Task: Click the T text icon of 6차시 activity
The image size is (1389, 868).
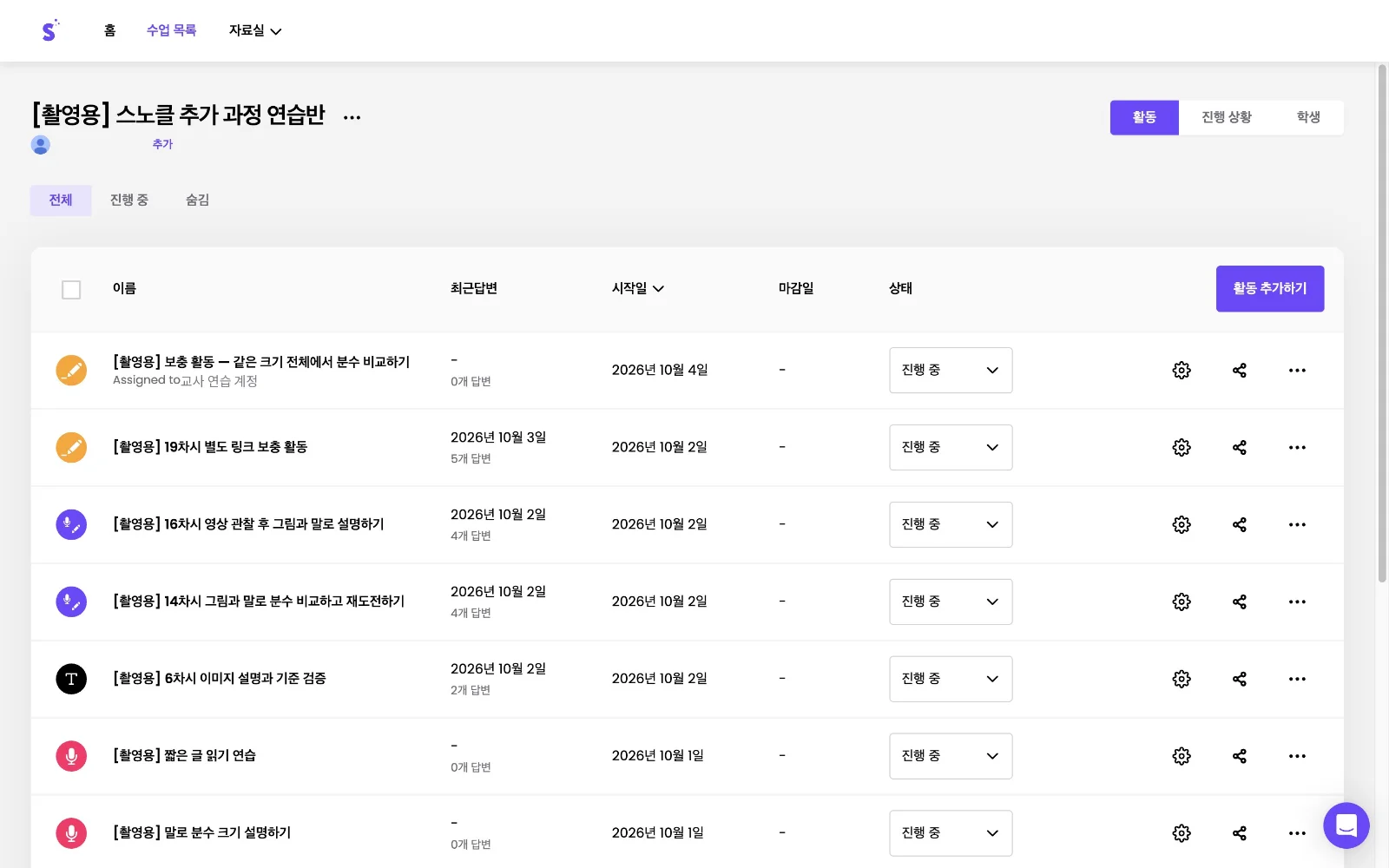Action: (x=71, y=680)
